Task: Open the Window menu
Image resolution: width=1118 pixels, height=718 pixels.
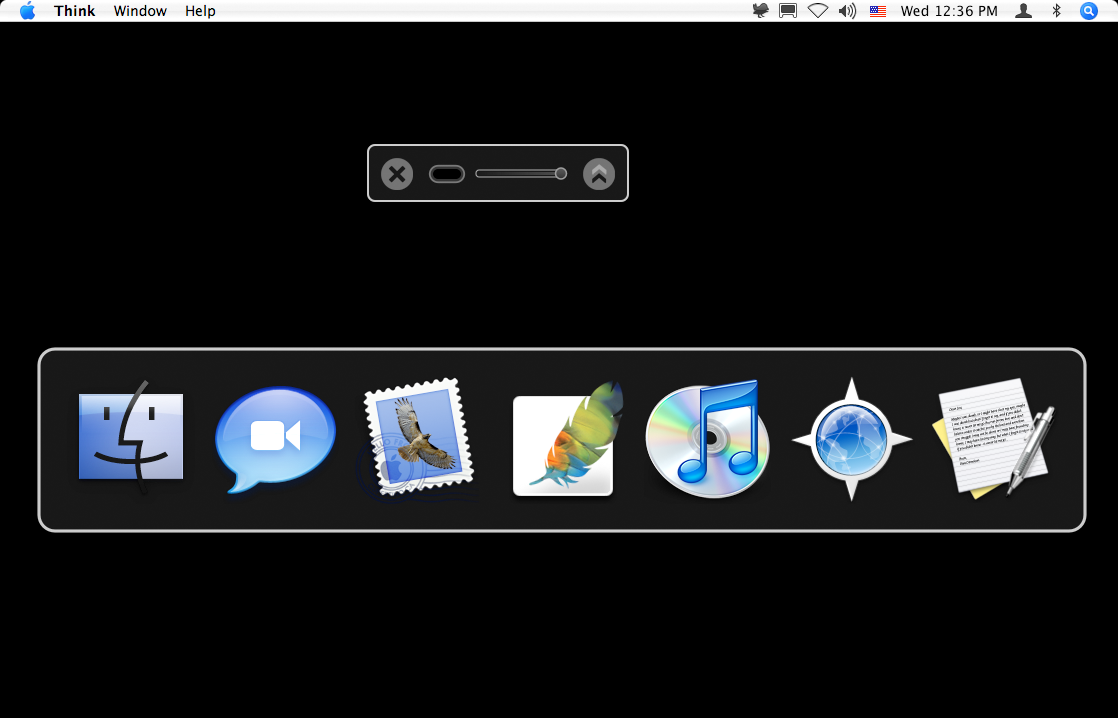Action: (x=140, y=11)
